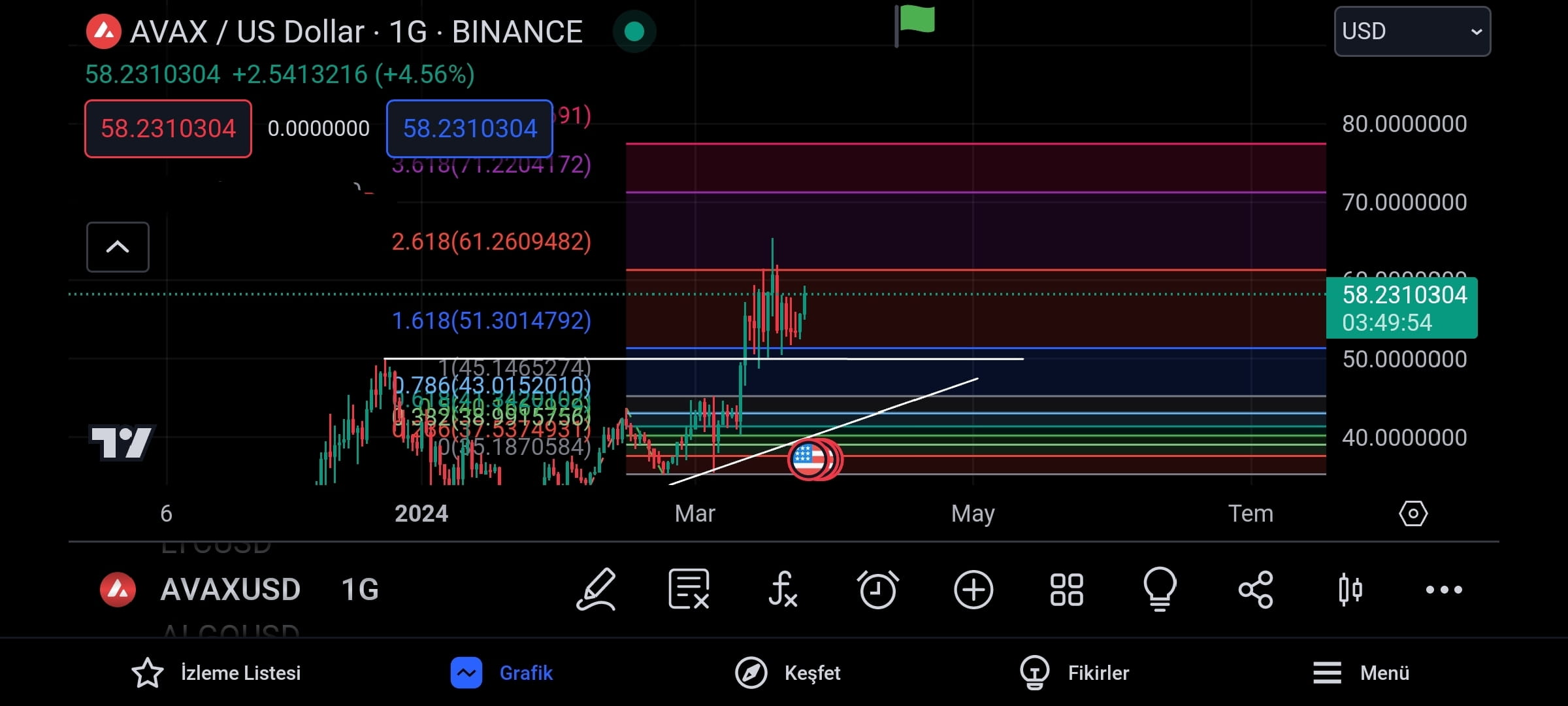Go to İzleme Listesi
The height and width of the screenshot is (706, 1568).
(x=216, y=673)
